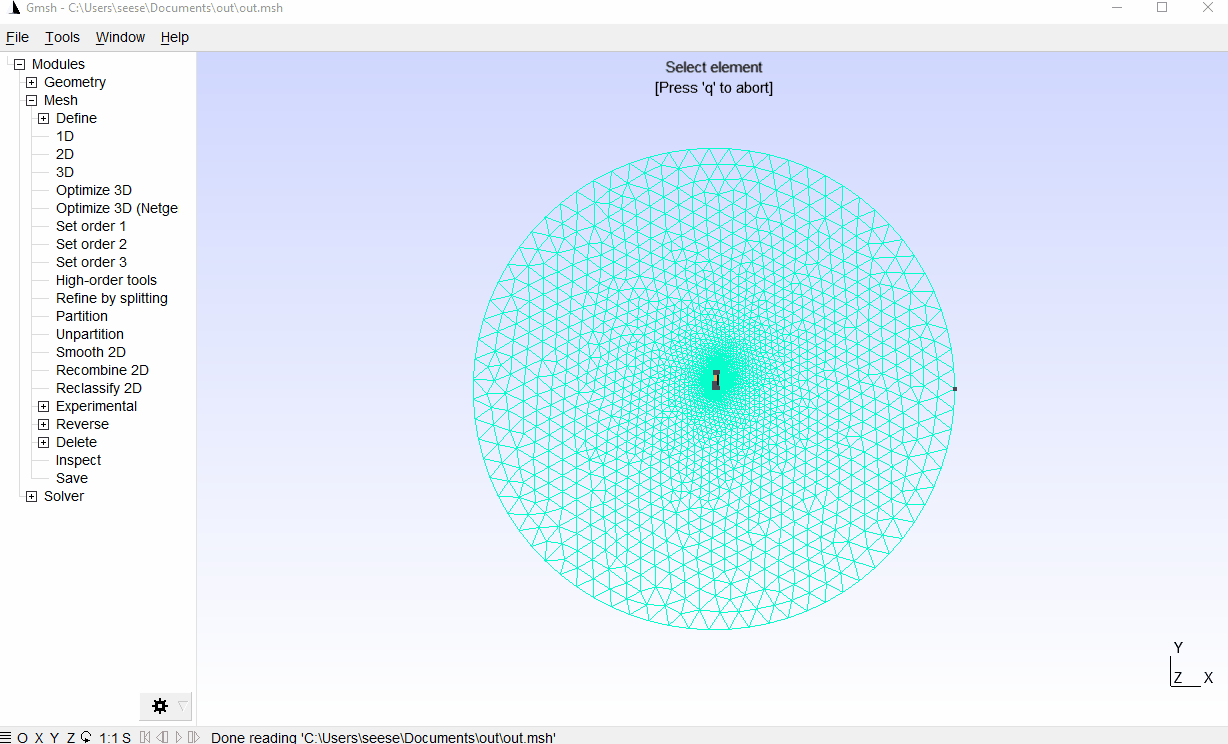The image size is (1228, 744).
Task: Click the point on the circle's right edge
Action: [955, 389]
